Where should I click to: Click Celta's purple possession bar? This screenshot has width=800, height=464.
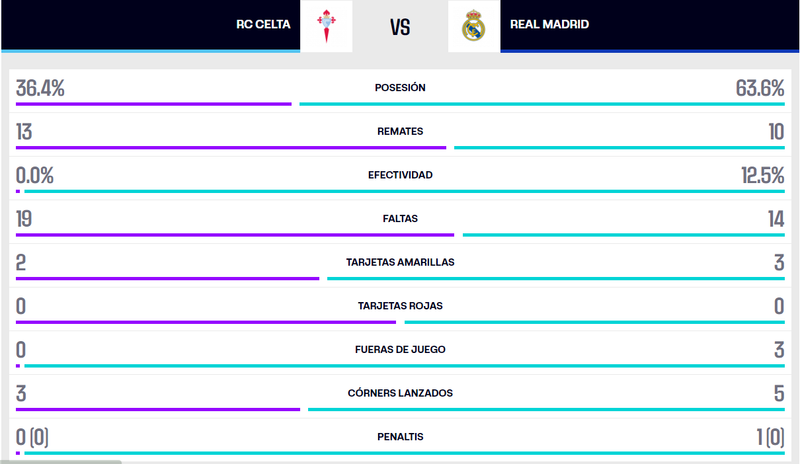tap(153, 104)
